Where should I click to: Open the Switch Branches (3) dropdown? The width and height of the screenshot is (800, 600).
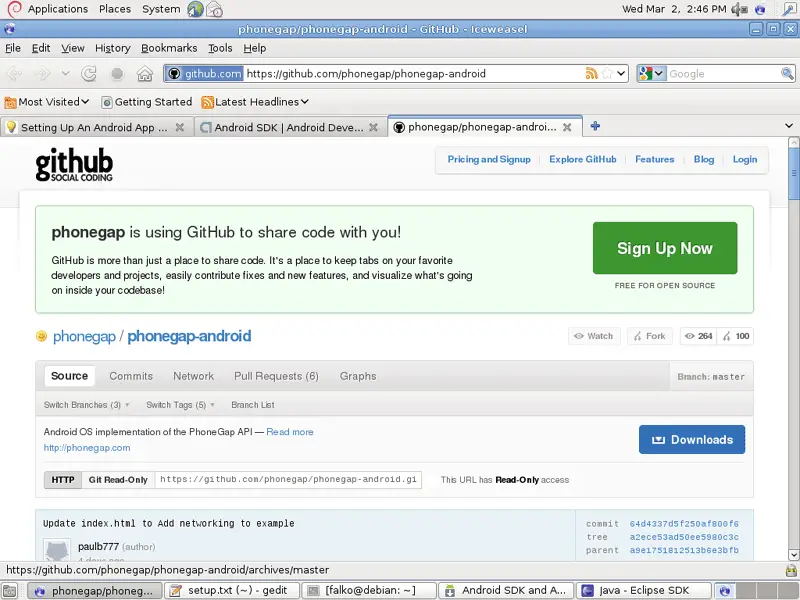[x=87, y=405]
